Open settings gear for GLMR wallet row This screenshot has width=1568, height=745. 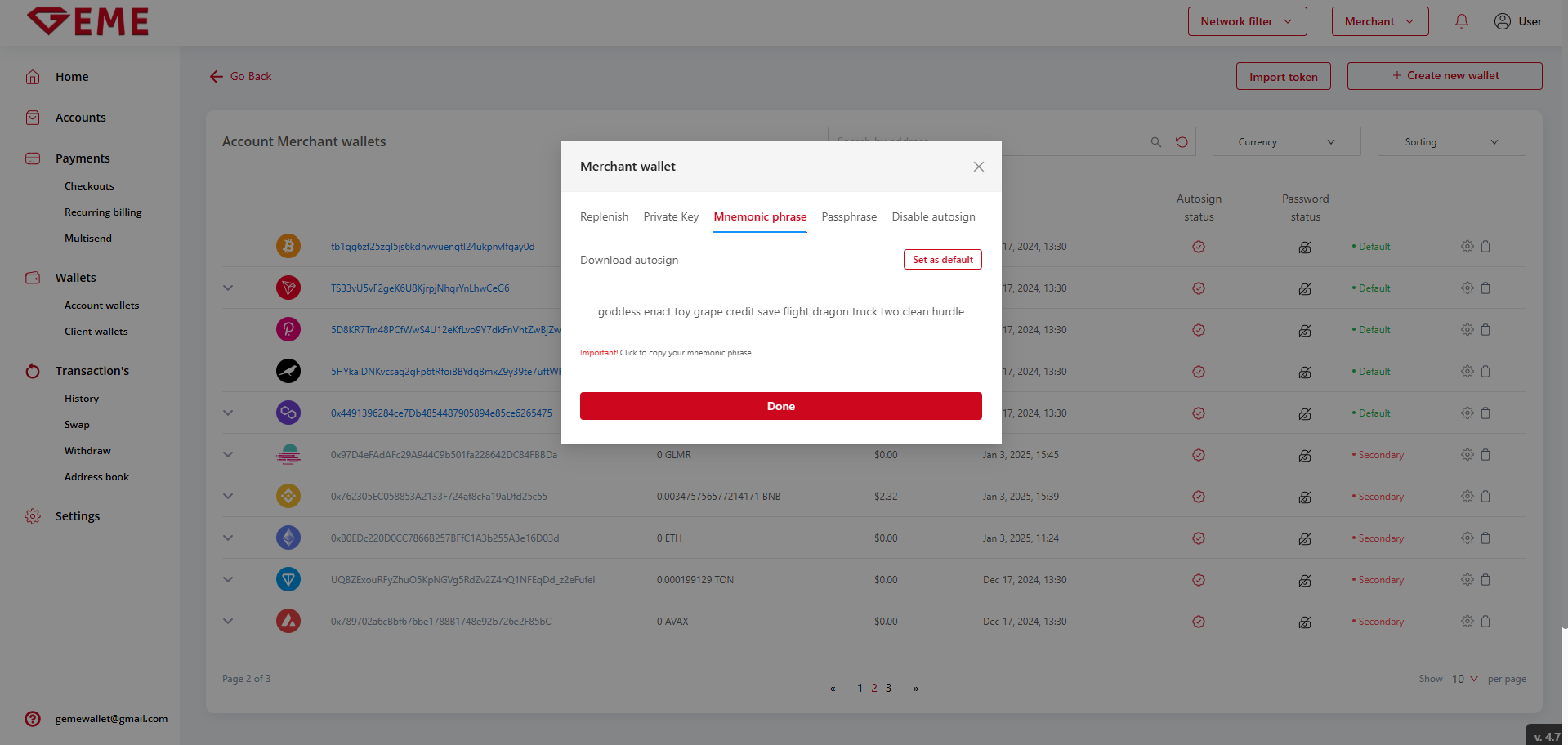pos(1467,454)
